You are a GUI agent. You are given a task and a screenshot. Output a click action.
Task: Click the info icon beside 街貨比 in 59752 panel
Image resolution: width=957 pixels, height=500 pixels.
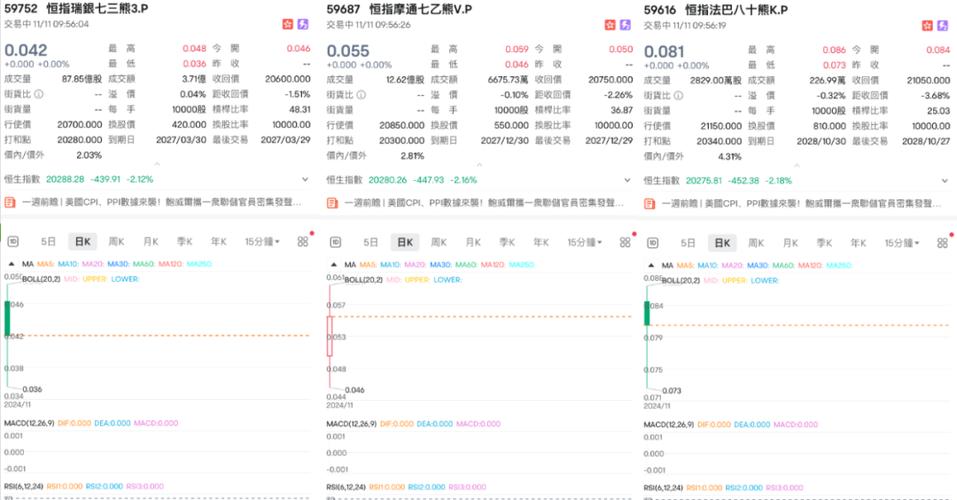coord(38,94)
